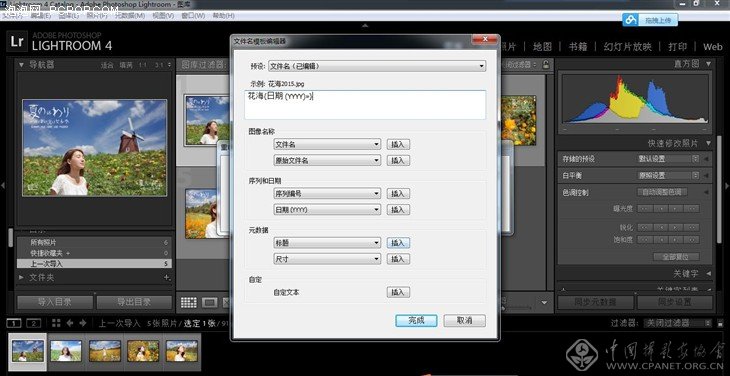The image size is (730, 376).
Task: Open the 元数据(M) menu
Action: click(130, 16)
